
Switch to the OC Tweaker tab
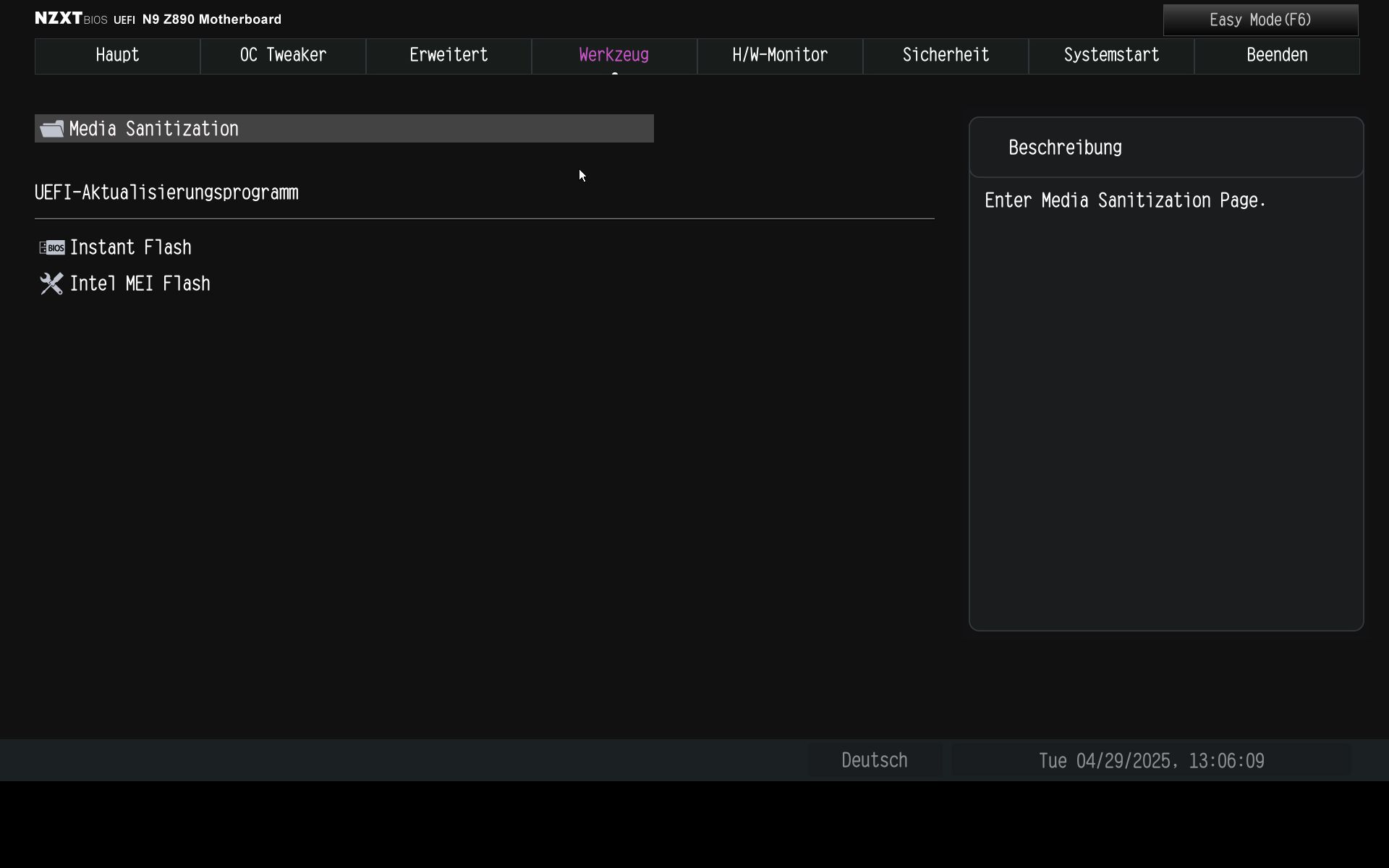[x=283, y=56]
